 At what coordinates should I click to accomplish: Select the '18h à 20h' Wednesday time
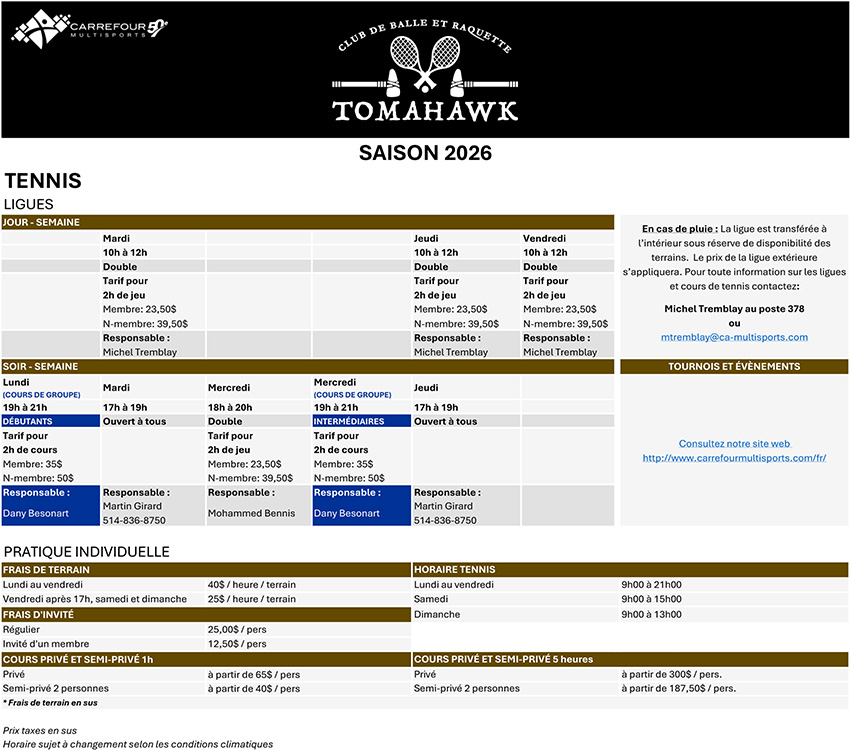tap(230, 408)
